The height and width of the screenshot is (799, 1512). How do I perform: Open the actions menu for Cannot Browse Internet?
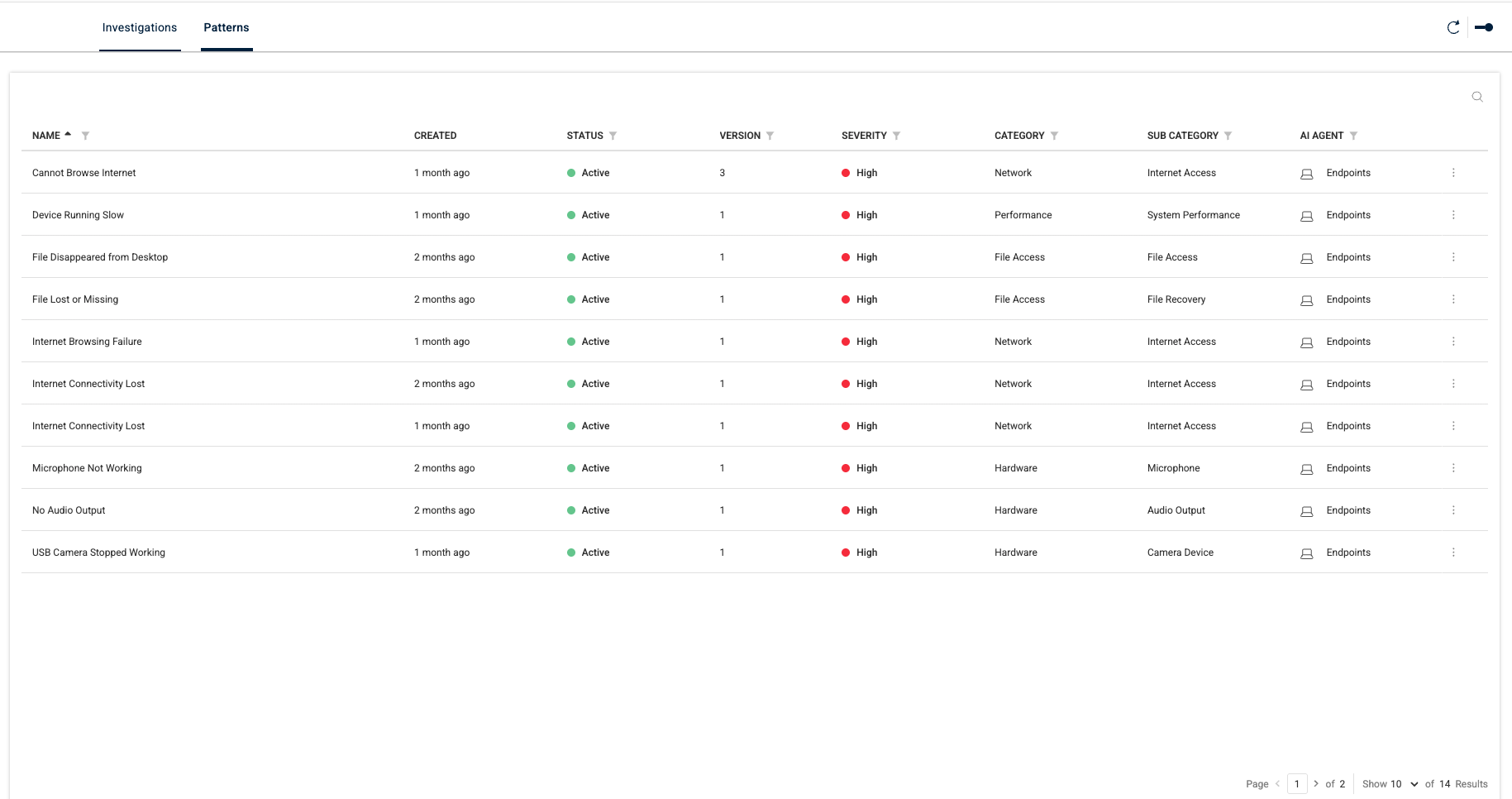click(x=1453, y=173)
